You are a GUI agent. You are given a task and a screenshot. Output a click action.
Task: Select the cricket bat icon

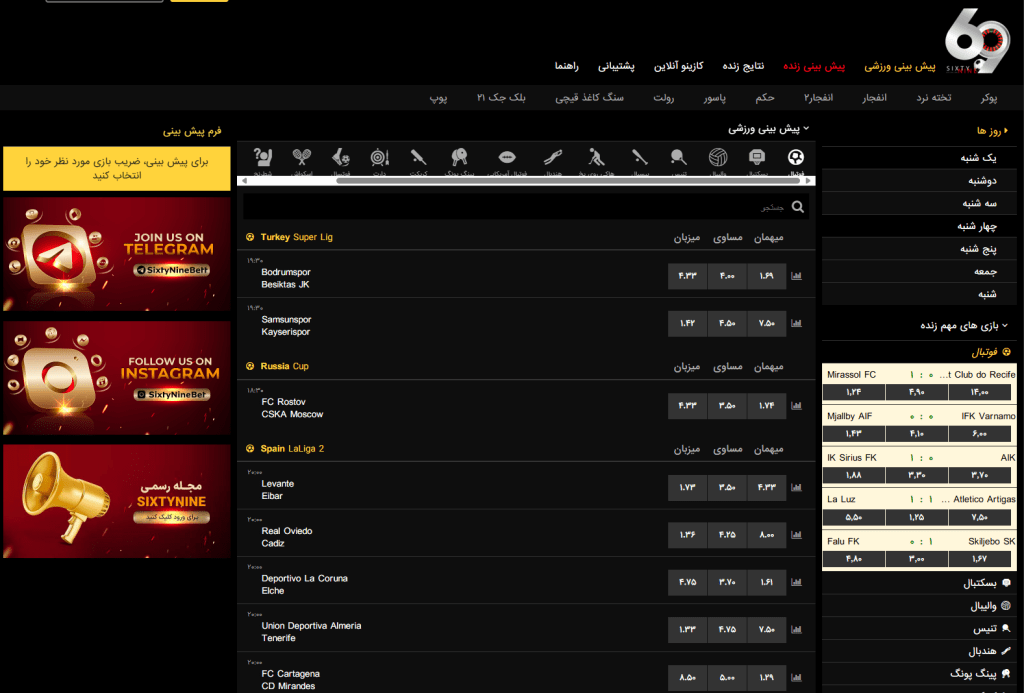[418, 157]
